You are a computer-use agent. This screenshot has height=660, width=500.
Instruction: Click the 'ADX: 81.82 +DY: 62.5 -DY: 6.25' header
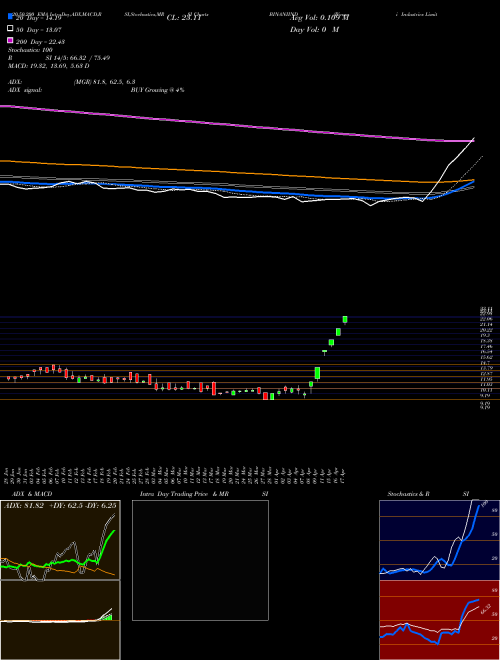click(60, 506)
